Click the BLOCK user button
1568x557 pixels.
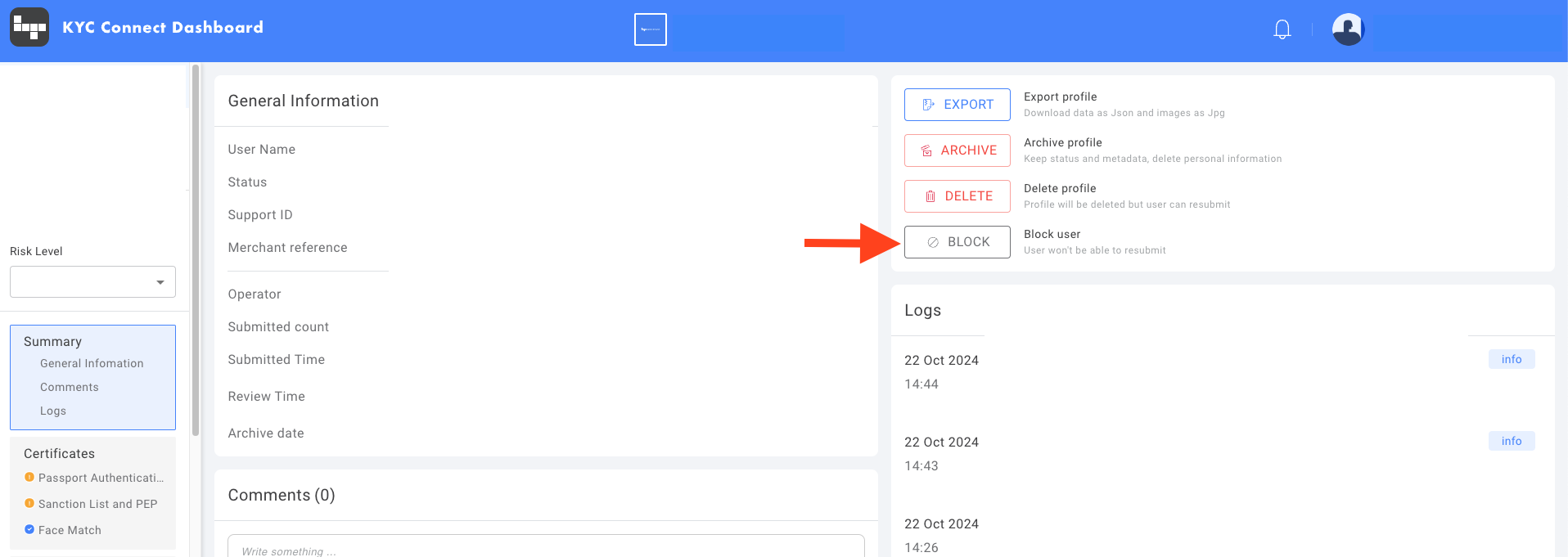[957, 242]
